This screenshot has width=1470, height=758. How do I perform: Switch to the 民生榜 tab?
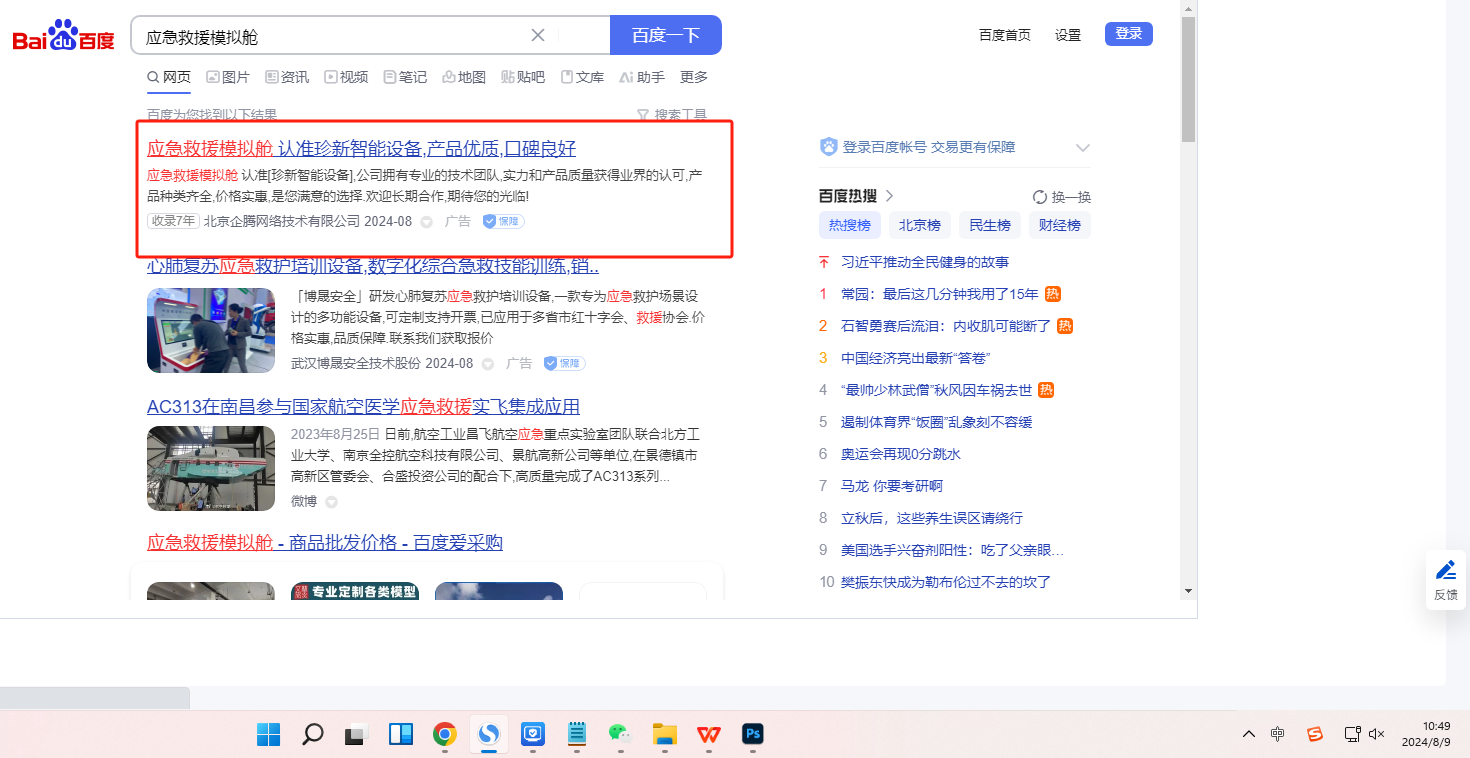990,225
